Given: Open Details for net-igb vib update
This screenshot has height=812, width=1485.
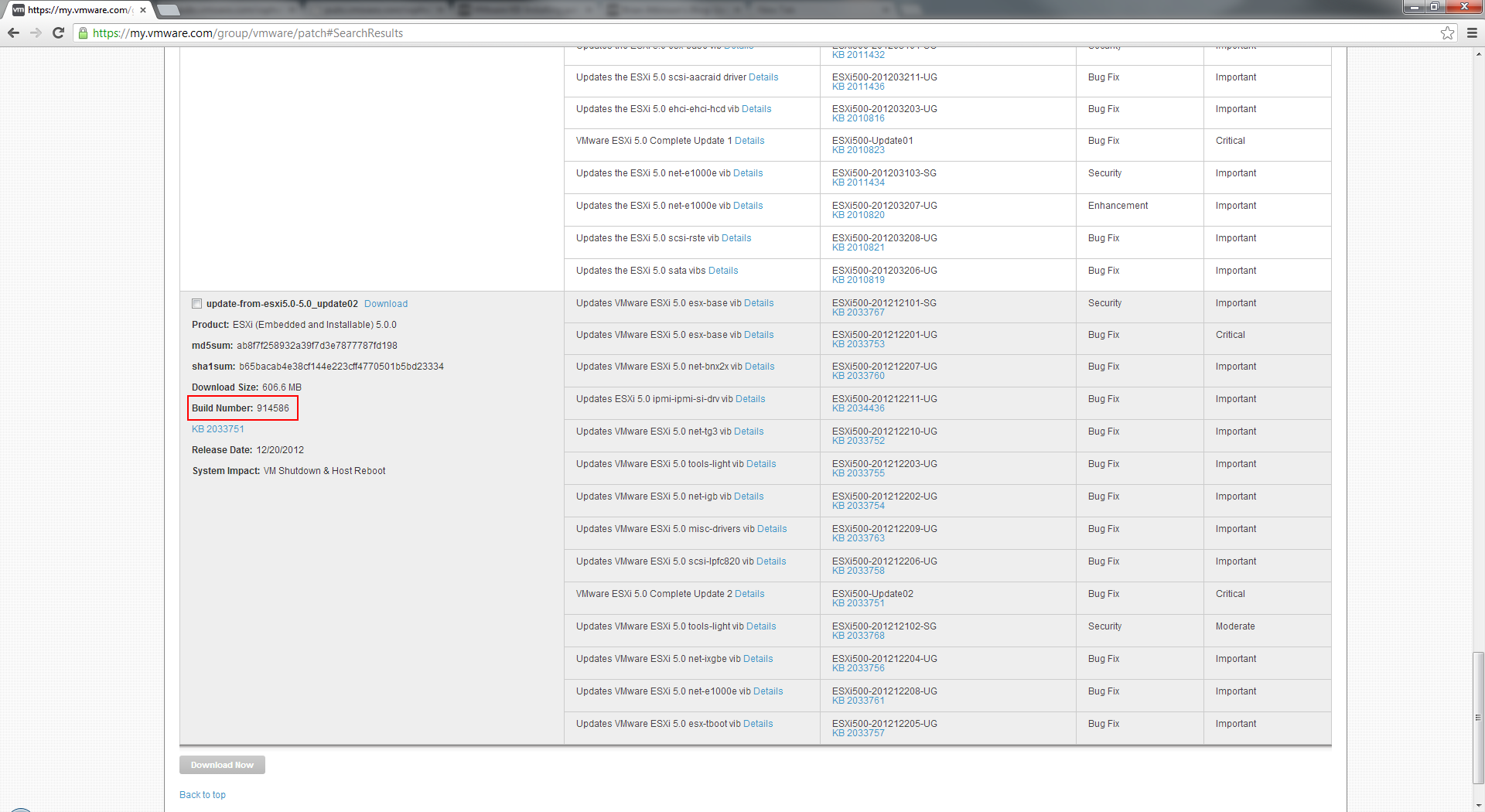Looking at the screenshot, I should [749, 496].
